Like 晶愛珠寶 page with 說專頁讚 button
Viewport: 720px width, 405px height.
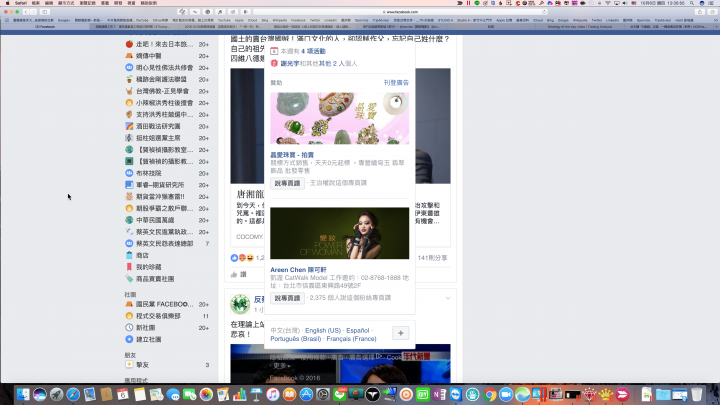[287, 183]
